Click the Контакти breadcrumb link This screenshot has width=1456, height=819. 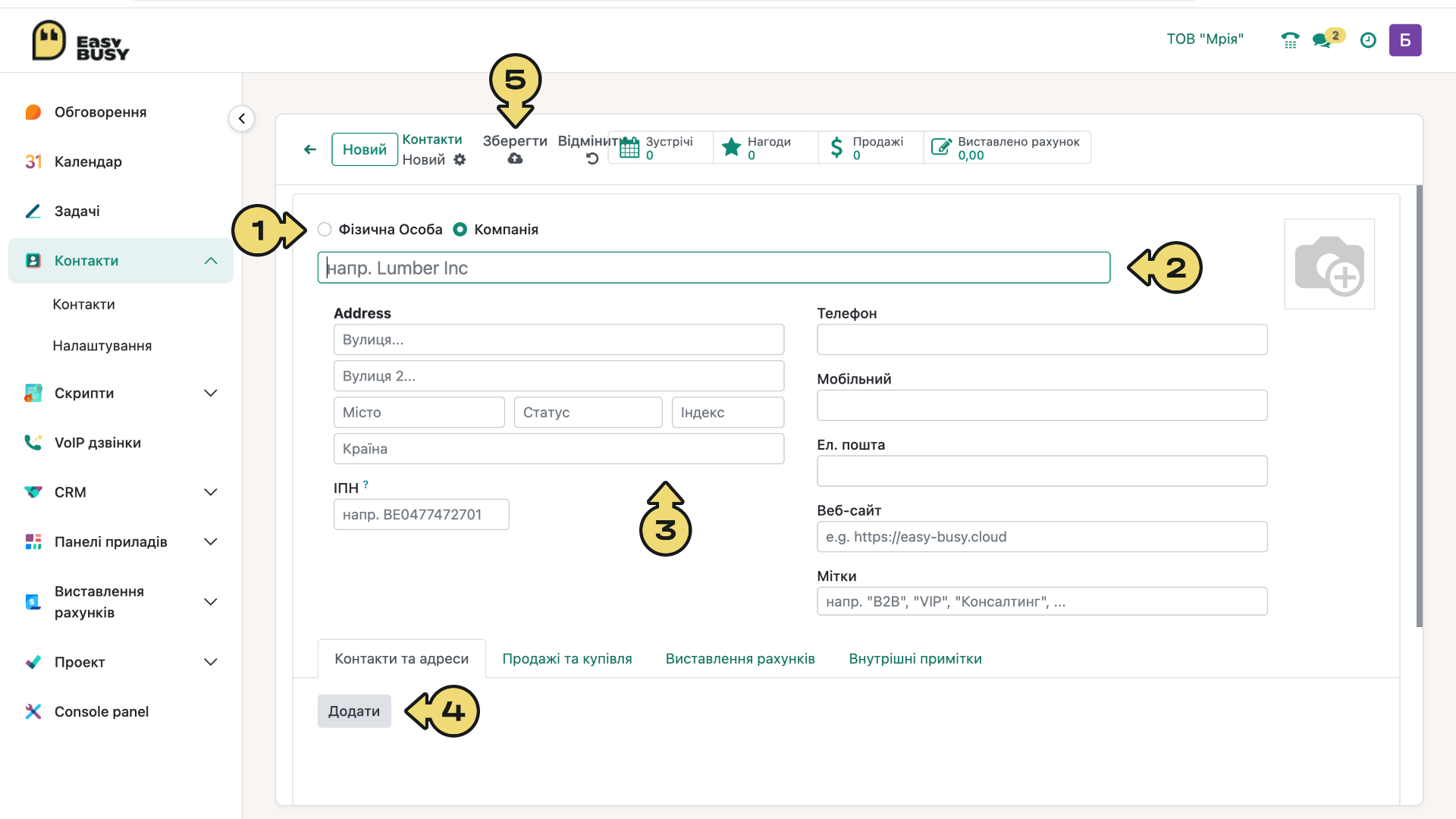(x=432, y=140)
